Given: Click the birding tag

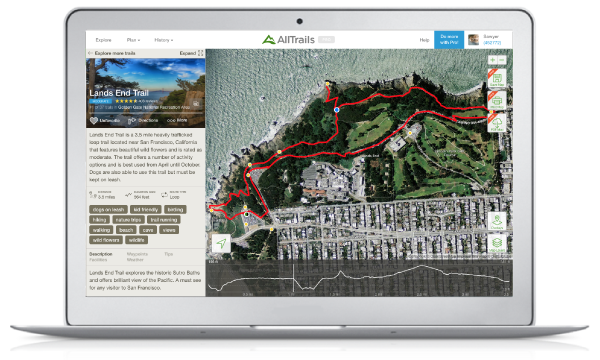Looking at the screenshot, I should tap(175, 210).
